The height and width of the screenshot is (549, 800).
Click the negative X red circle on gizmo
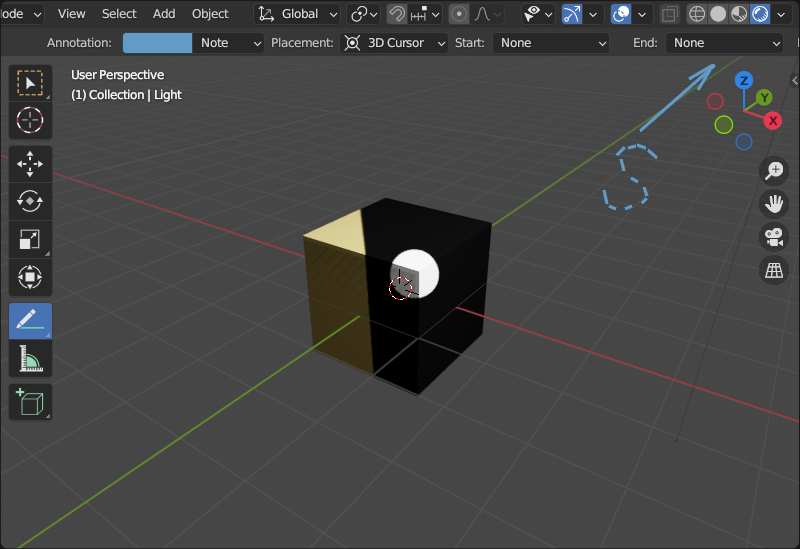(715, 102)
